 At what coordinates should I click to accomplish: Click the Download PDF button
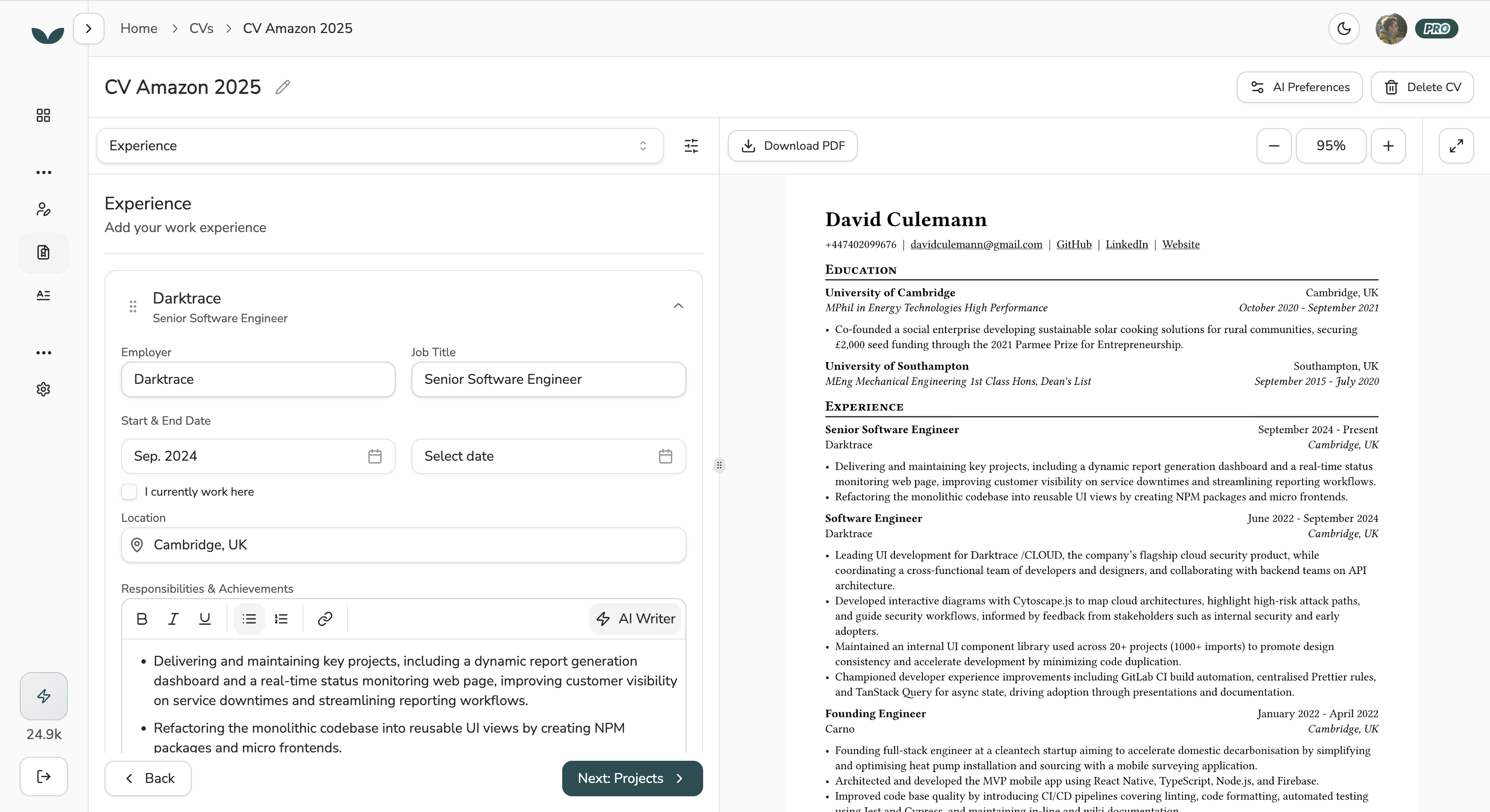click(x=792, y=146)
